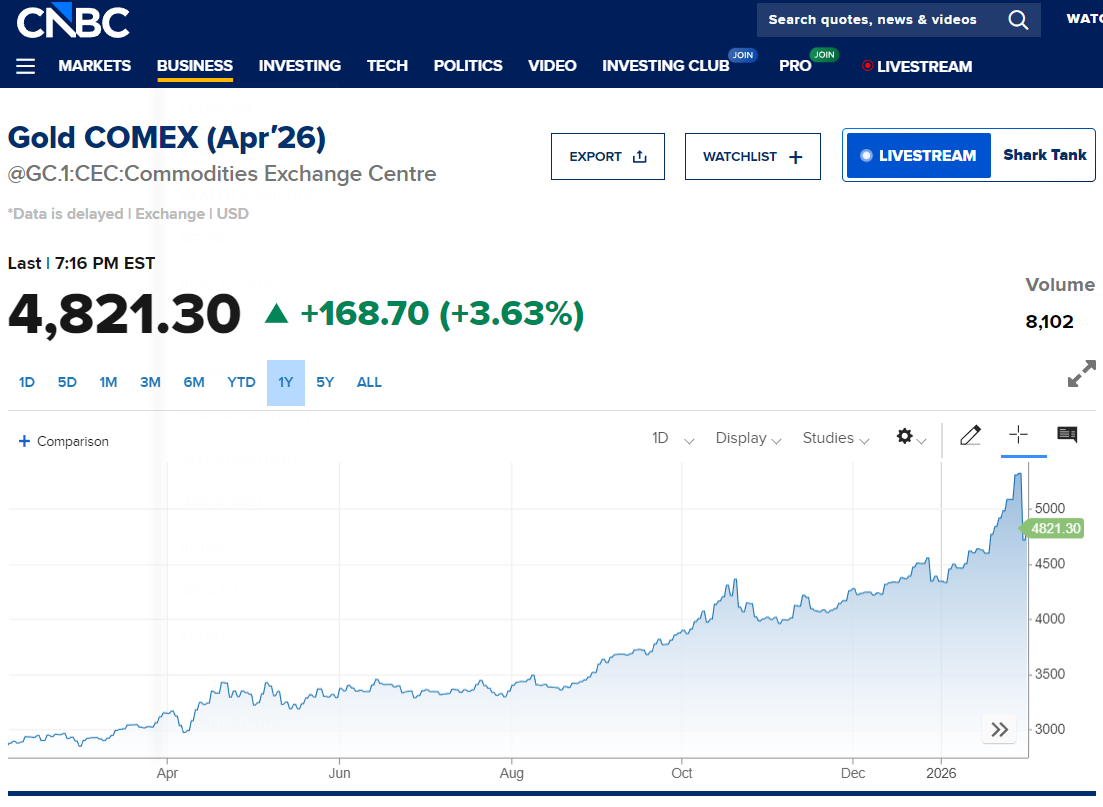Select the 6M time range
Screen dimensions: 1103x807
[x=194, y=382]
